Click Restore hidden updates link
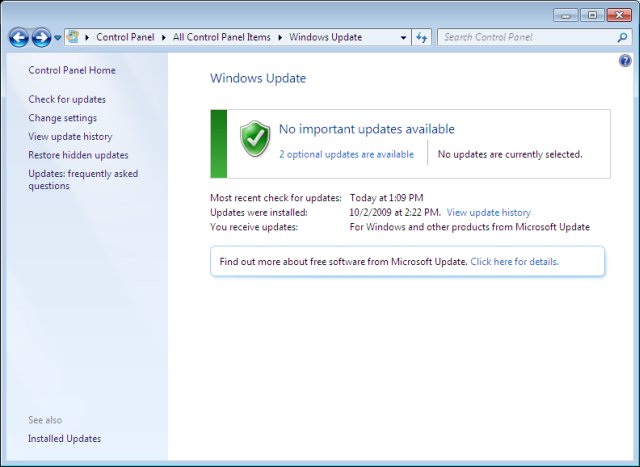Image resolution: width=640 pixels, height=467 pixels. point(78,155)
